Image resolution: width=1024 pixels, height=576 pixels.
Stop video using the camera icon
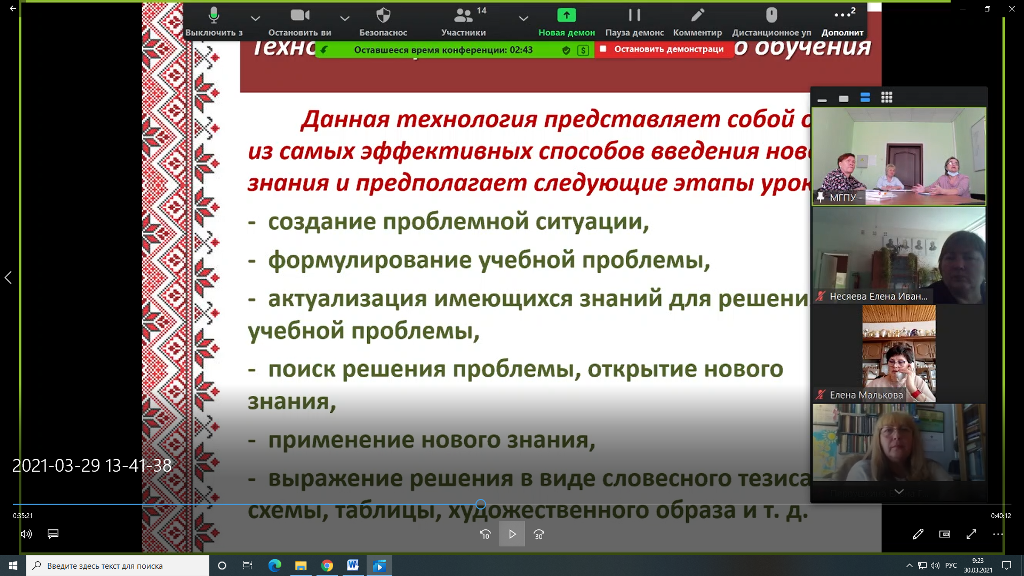click(299, 20)
